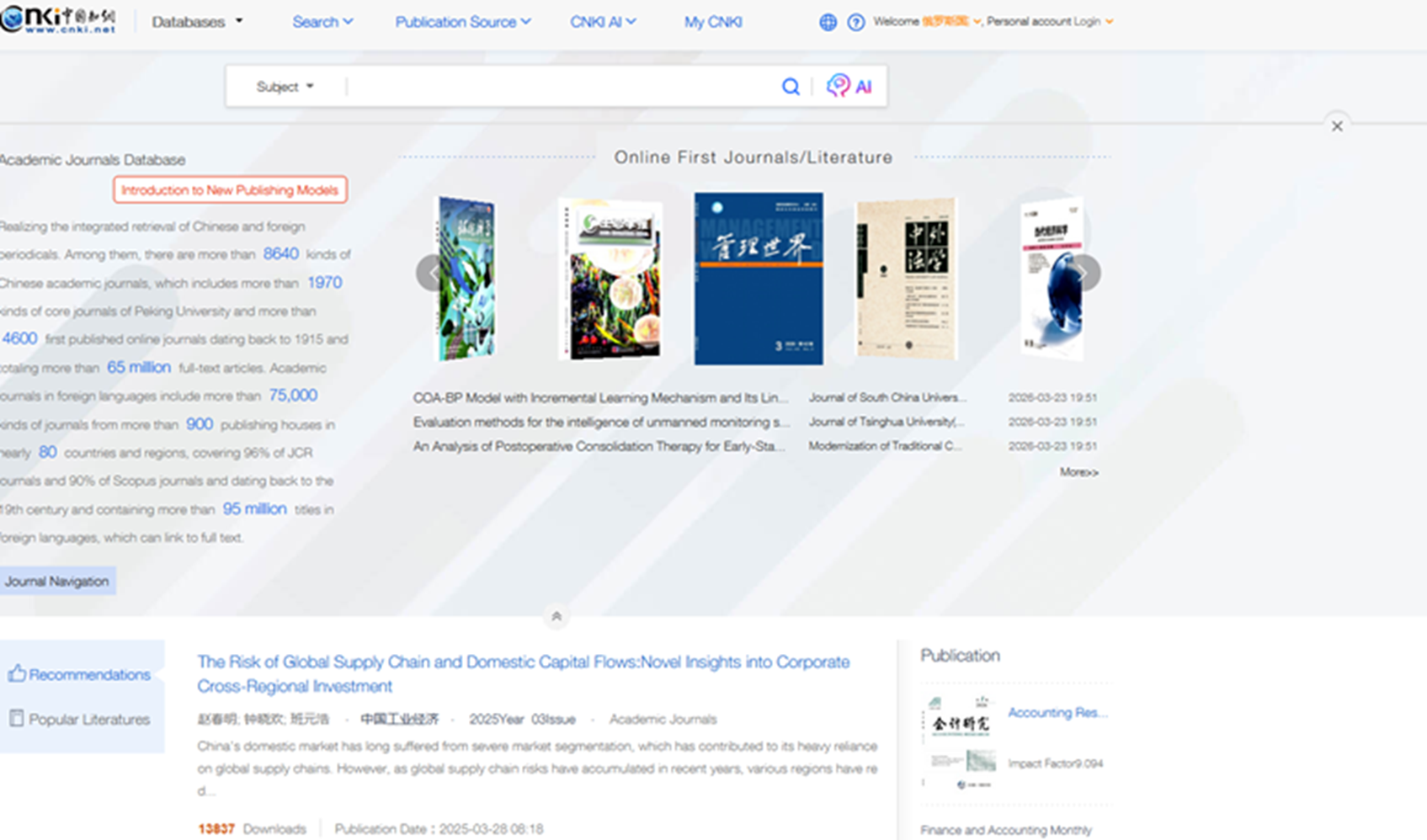Open the CNKI AI menu
The image size is (1427, 840).
[602, 22]
